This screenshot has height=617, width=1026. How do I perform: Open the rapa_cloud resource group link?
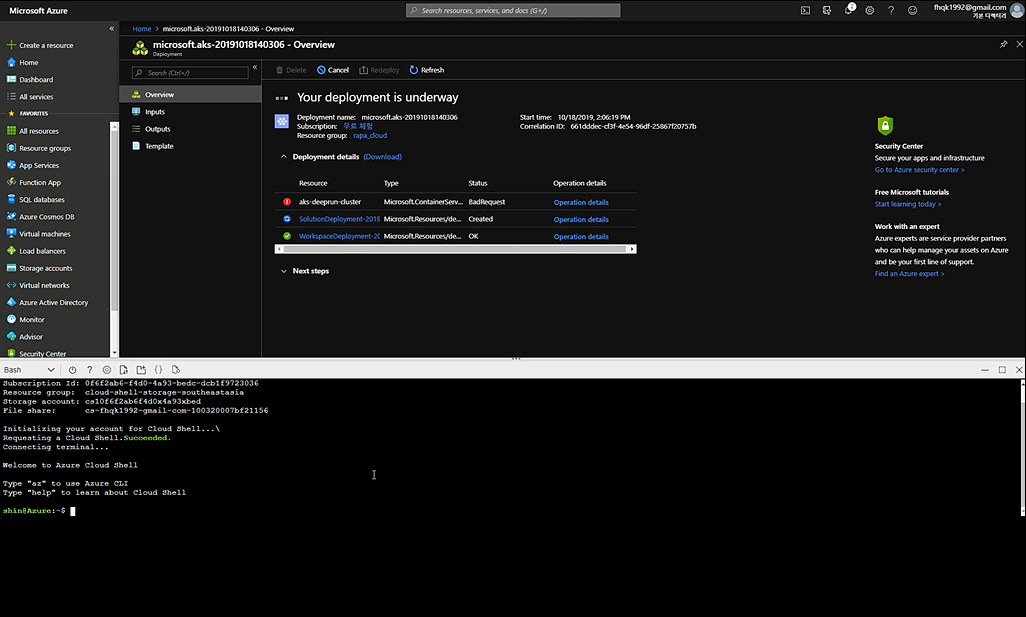tap(370, 135)
